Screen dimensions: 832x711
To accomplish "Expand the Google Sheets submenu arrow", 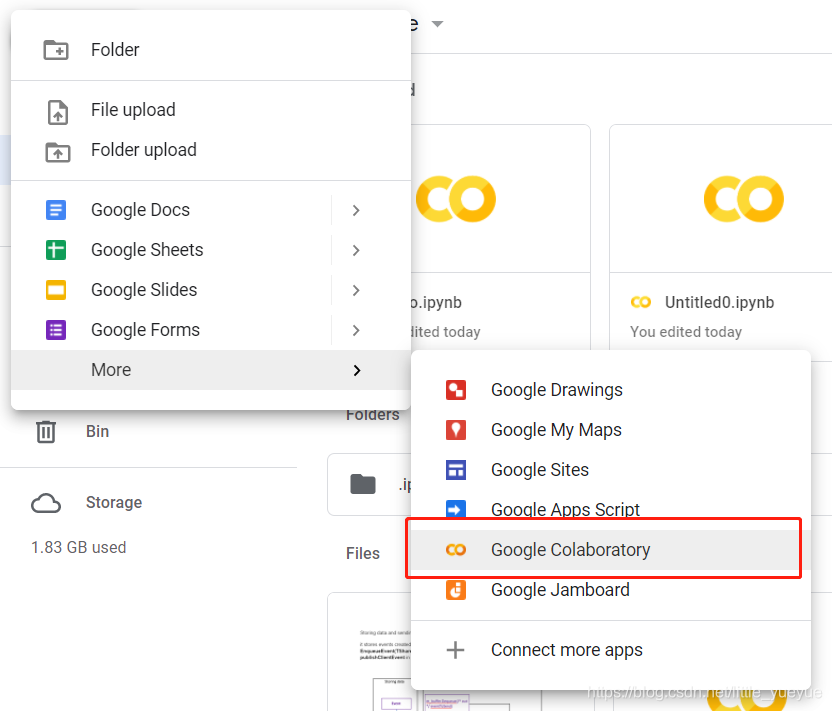I will (x=356, y=250).
